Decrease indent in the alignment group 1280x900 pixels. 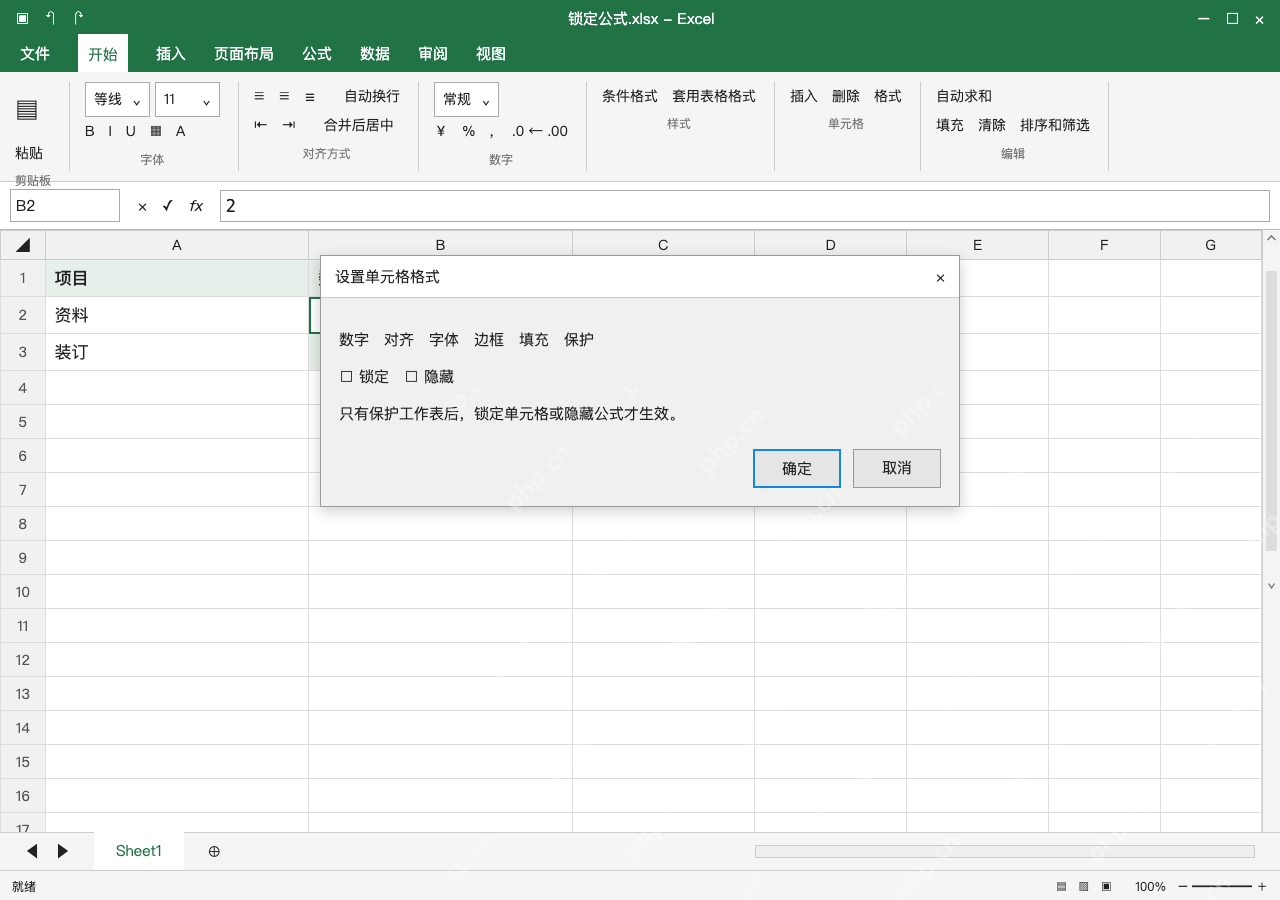point(261,124)
